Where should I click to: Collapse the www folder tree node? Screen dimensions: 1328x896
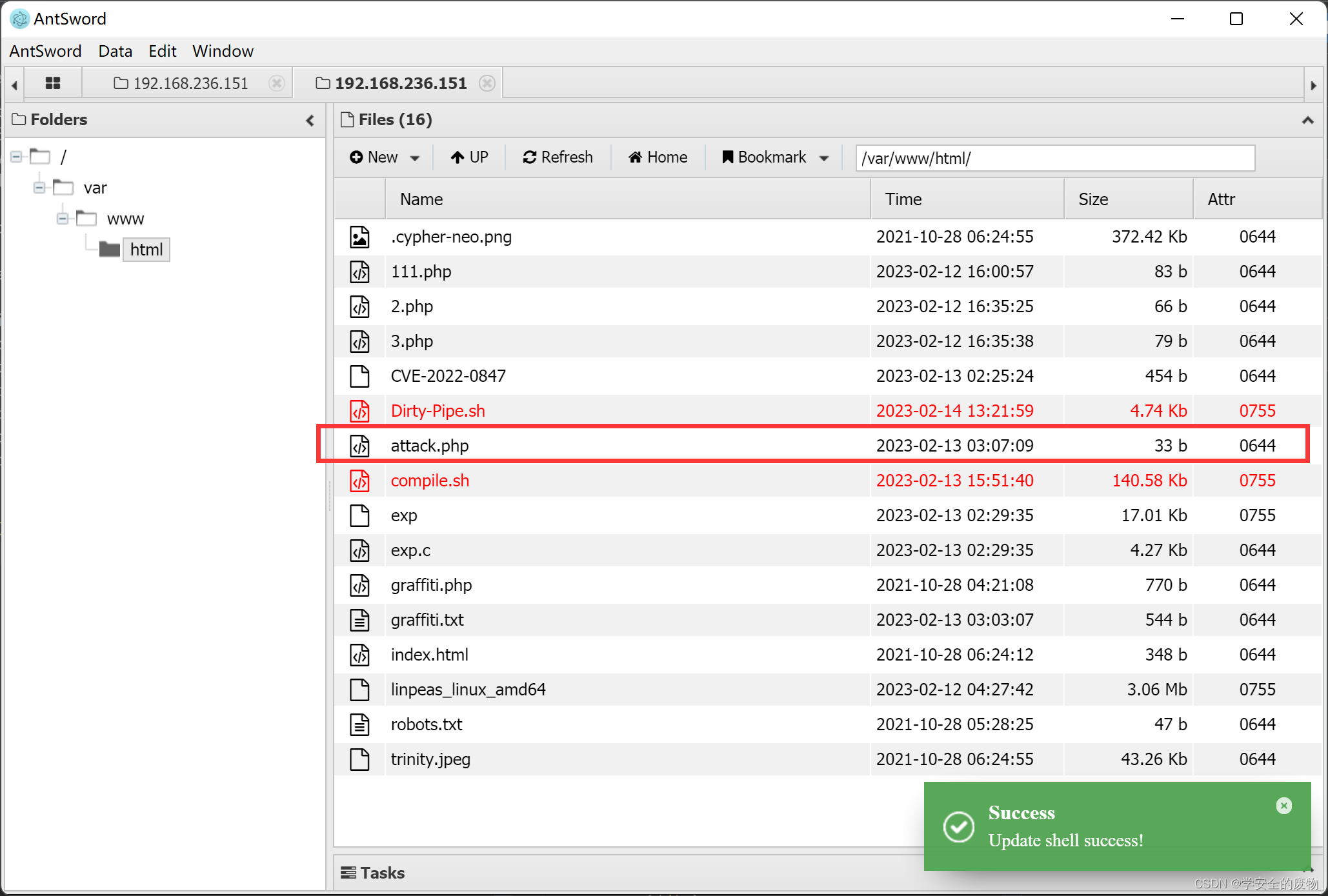63,219
